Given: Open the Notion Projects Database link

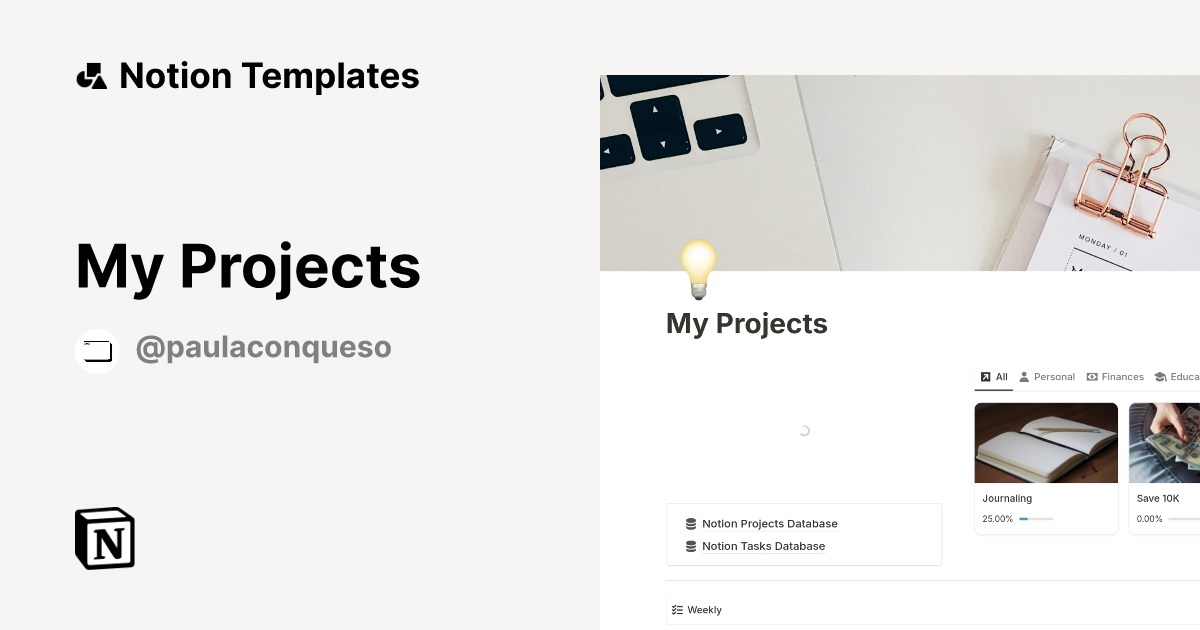Looking at the screenshot, I should click(769, 523).
